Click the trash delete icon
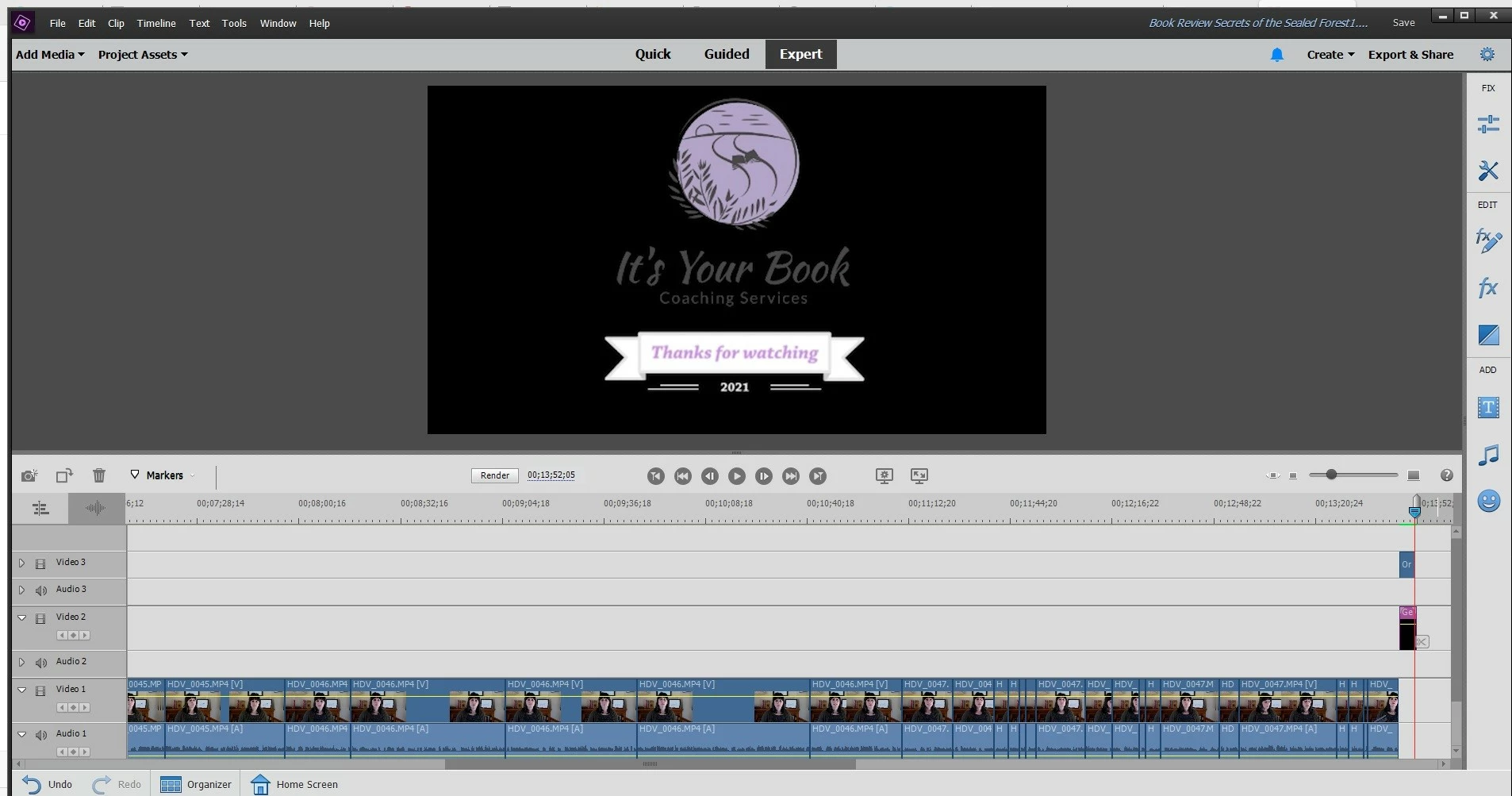The image size is (1512, 796). [99, 475]
